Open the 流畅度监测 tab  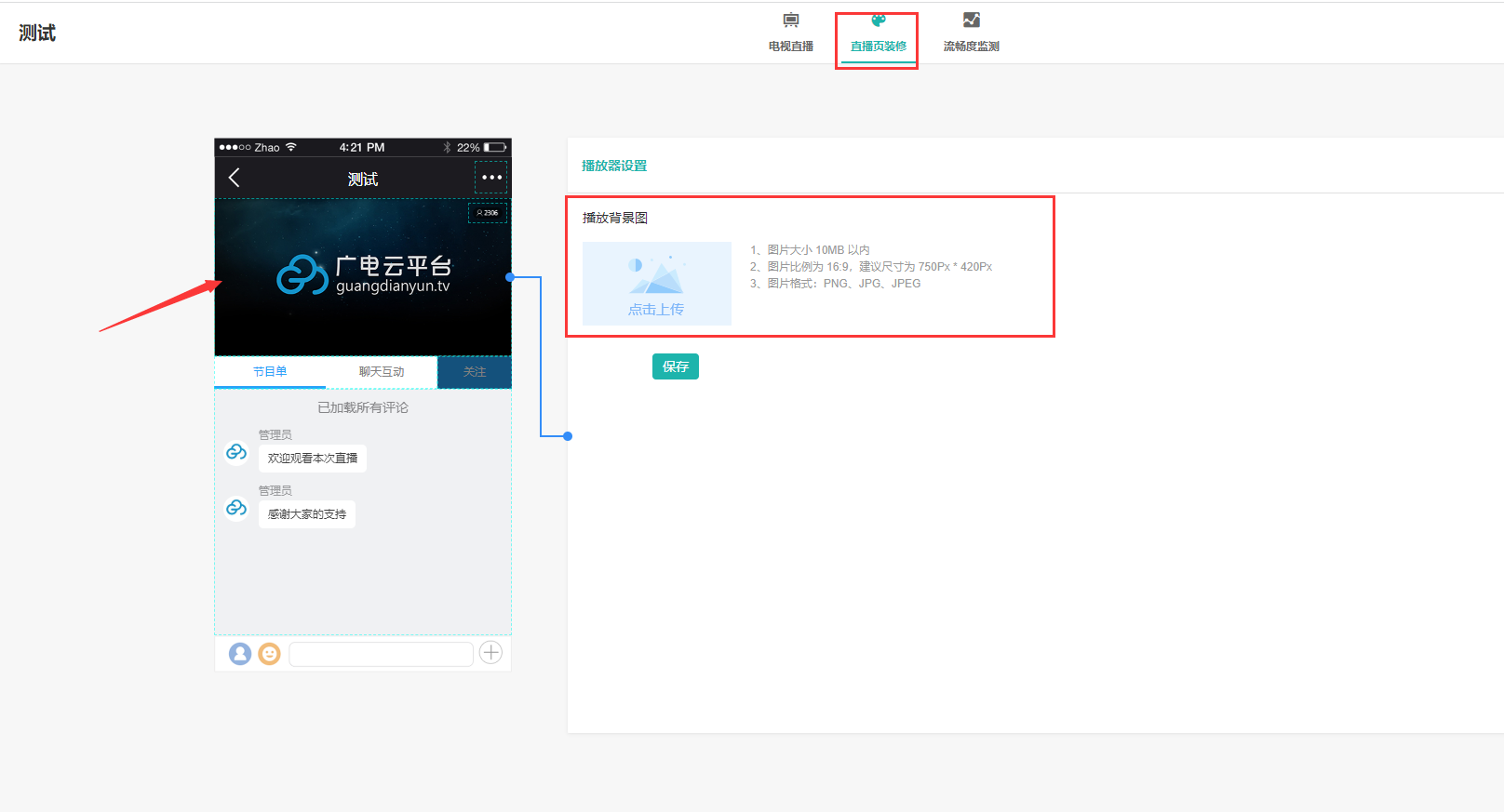971,33
